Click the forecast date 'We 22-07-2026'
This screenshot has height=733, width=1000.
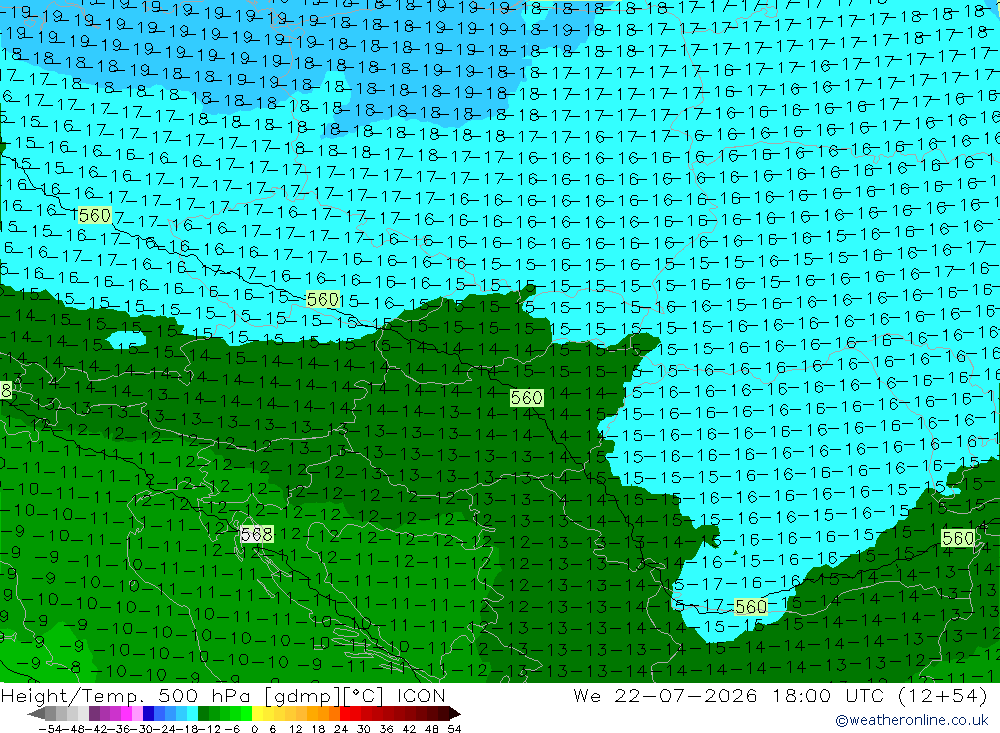click(665, 695)
